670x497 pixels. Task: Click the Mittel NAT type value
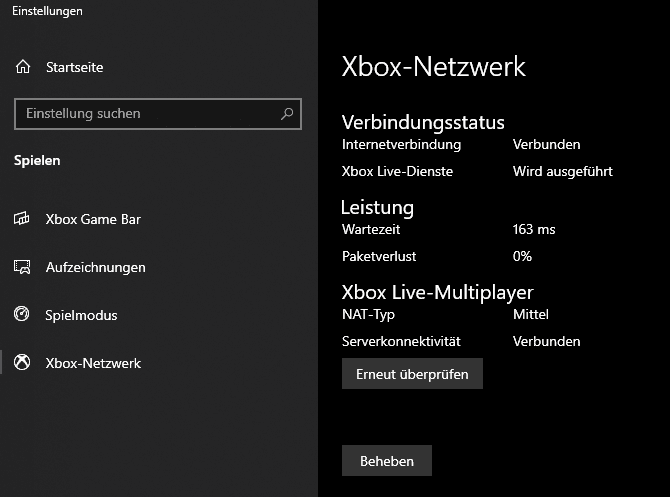[531, 315]
